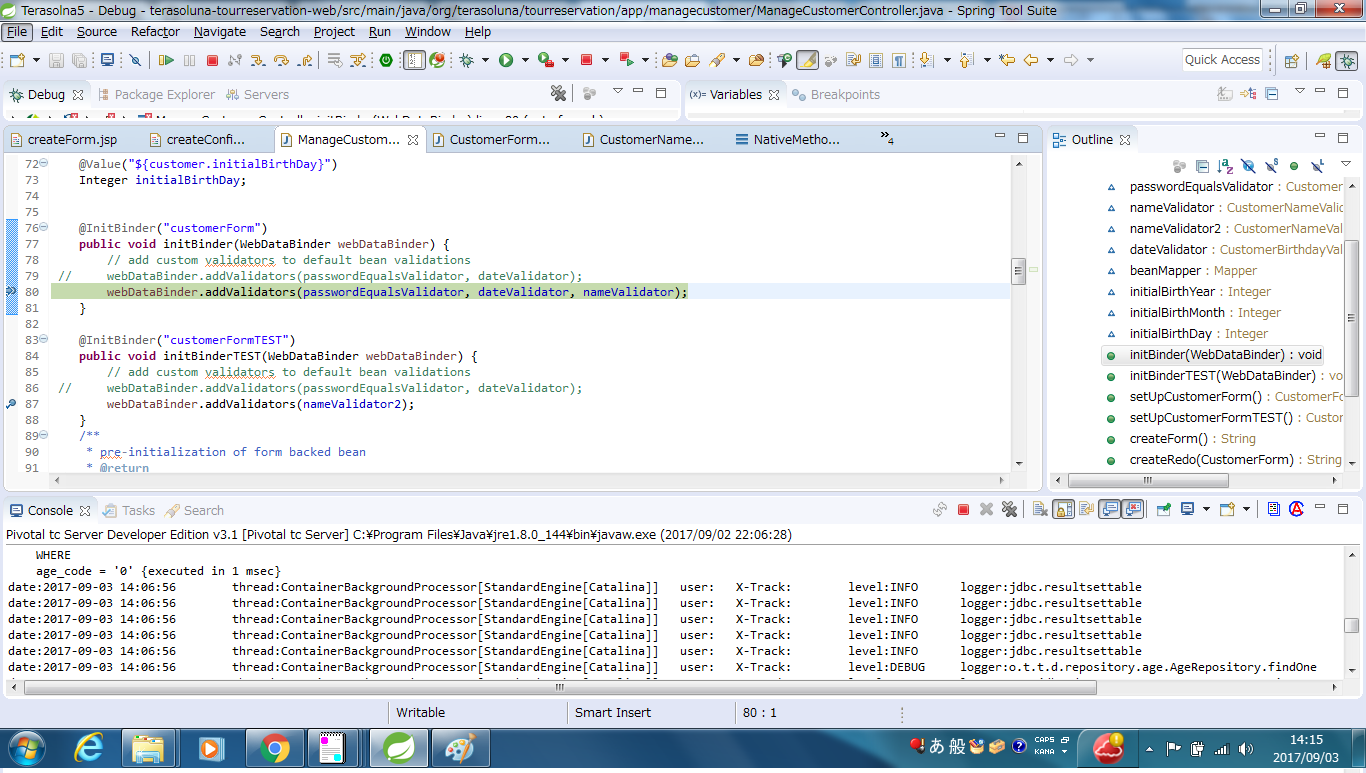Screen dimensions: 1366x773
Task: Click the Resume debug button in toolbar
Action: click(166, 60)
